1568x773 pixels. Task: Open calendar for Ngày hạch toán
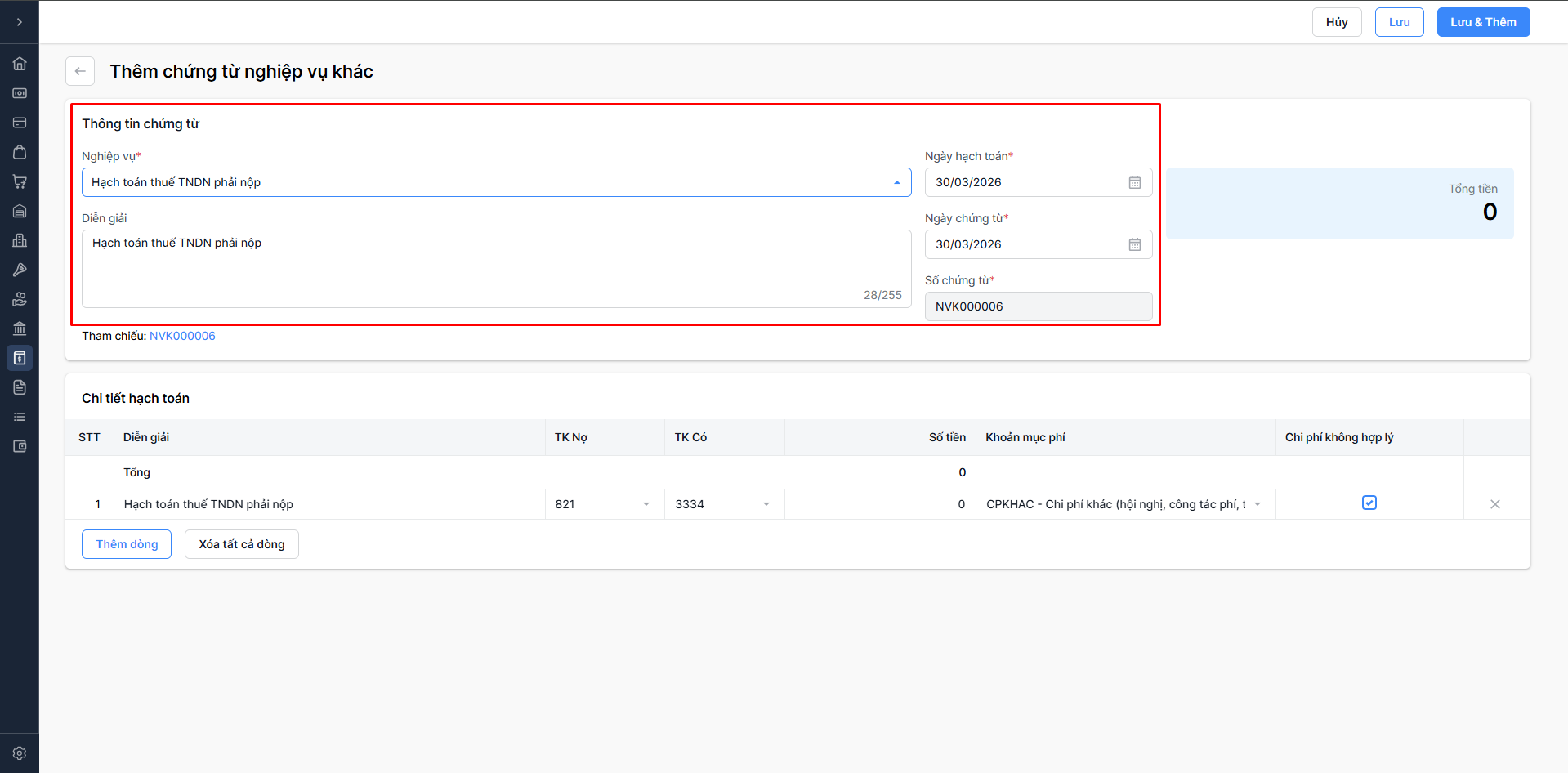(x=1134, y=182)
